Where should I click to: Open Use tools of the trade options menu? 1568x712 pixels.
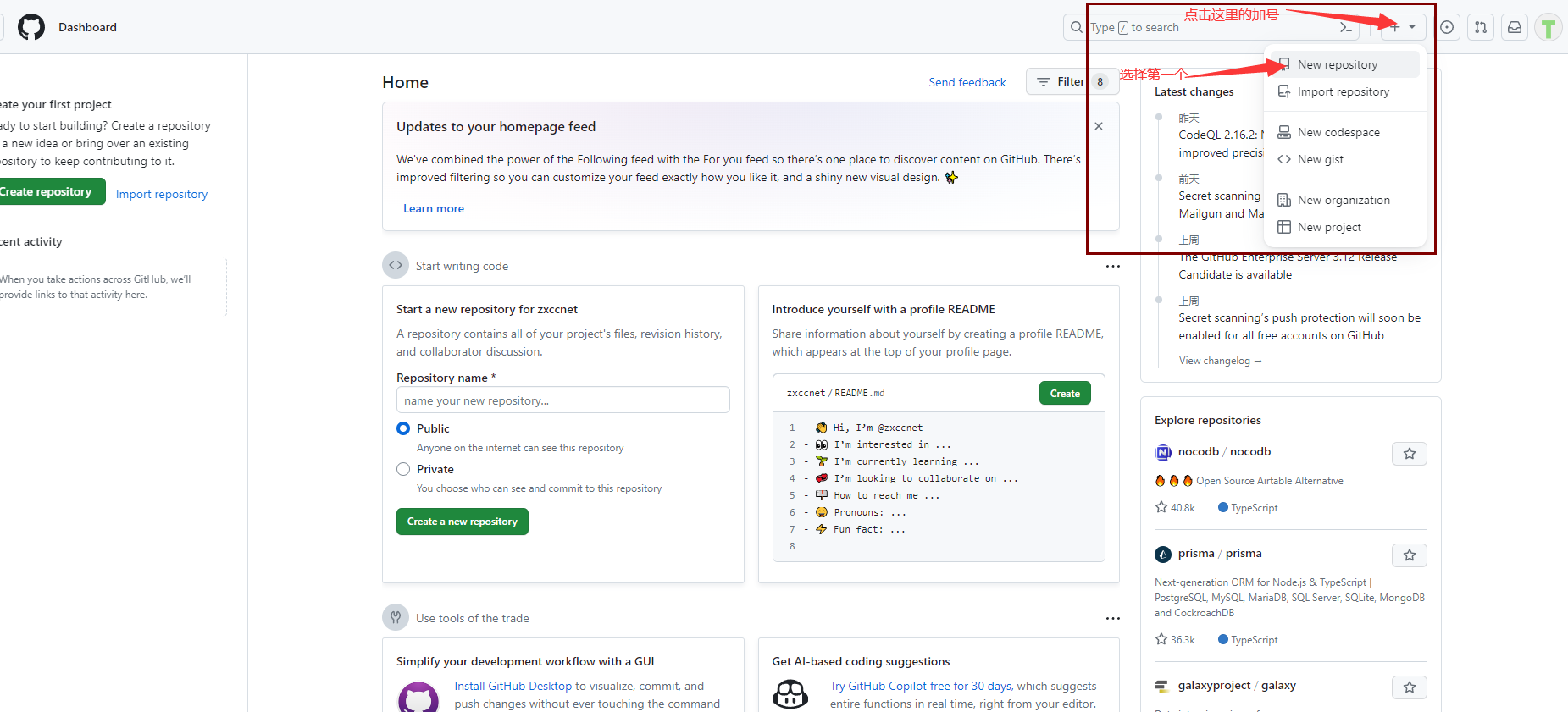[x=1113, y=618]
